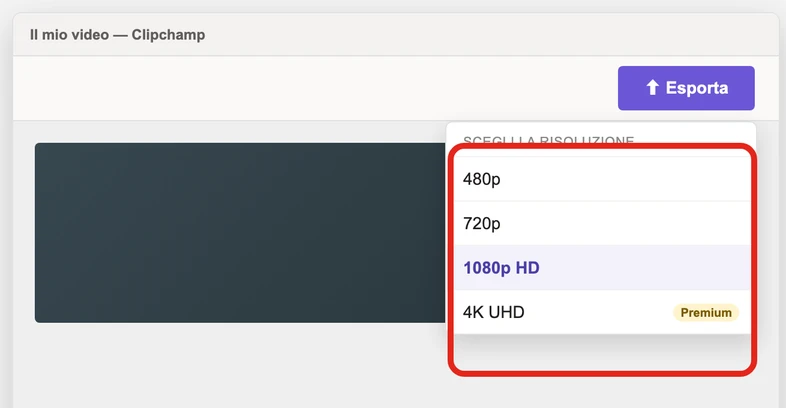The width and height of the screenshot is (786, 408).
Task: Choose 720p from the resolution list
Action: point(602,224)
